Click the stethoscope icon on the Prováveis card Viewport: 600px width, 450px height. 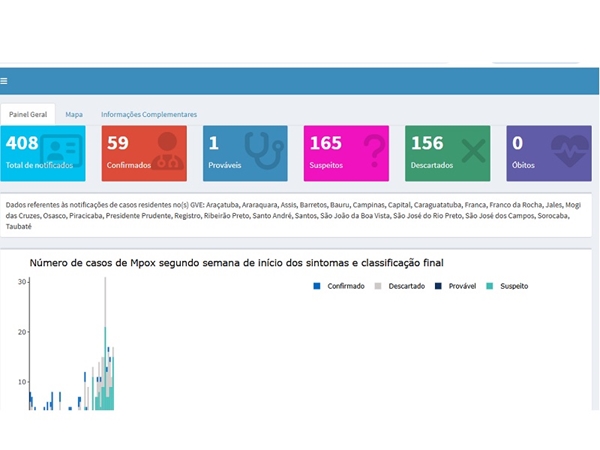pos(264,152)
